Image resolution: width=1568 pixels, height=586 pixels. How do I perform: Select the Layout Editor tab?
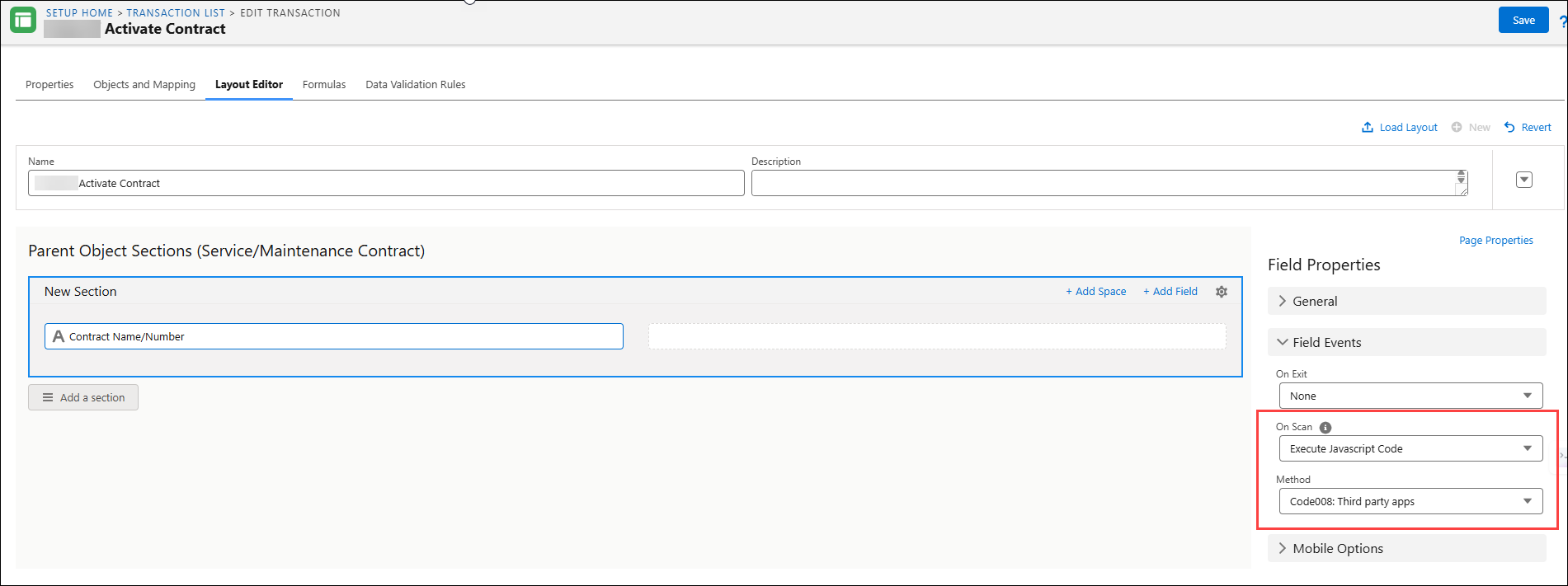pos(249,84)
